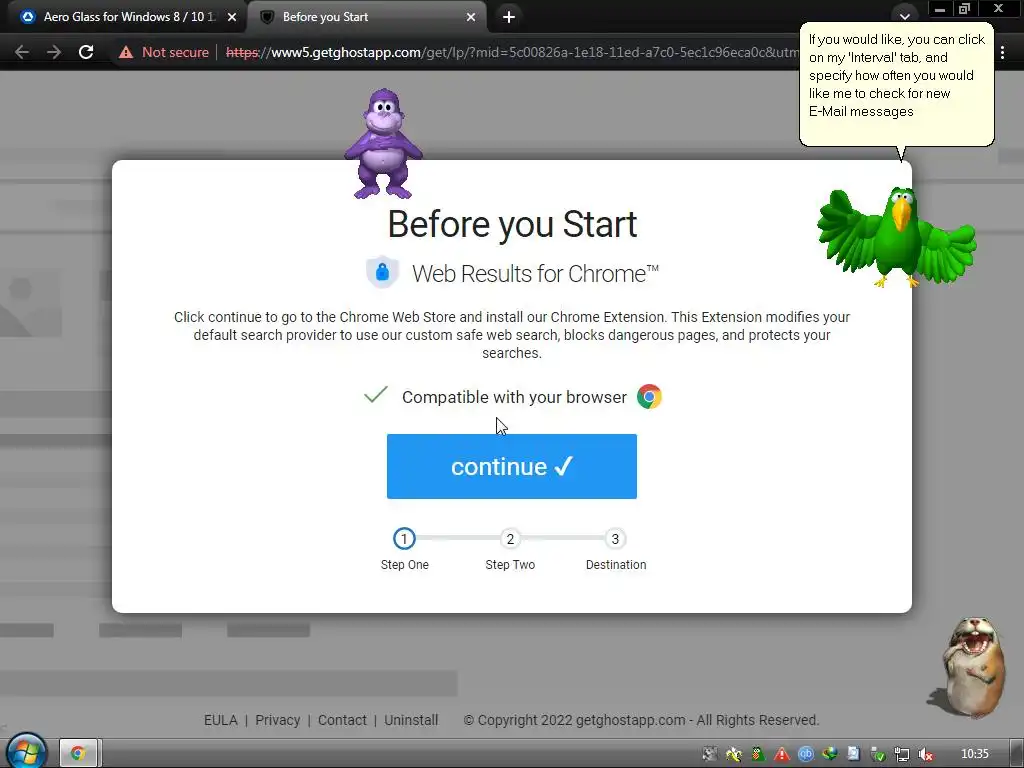Click the green compatibility checkmark
The width and height of the screenshot is (1024, 768).
[376, 394]
